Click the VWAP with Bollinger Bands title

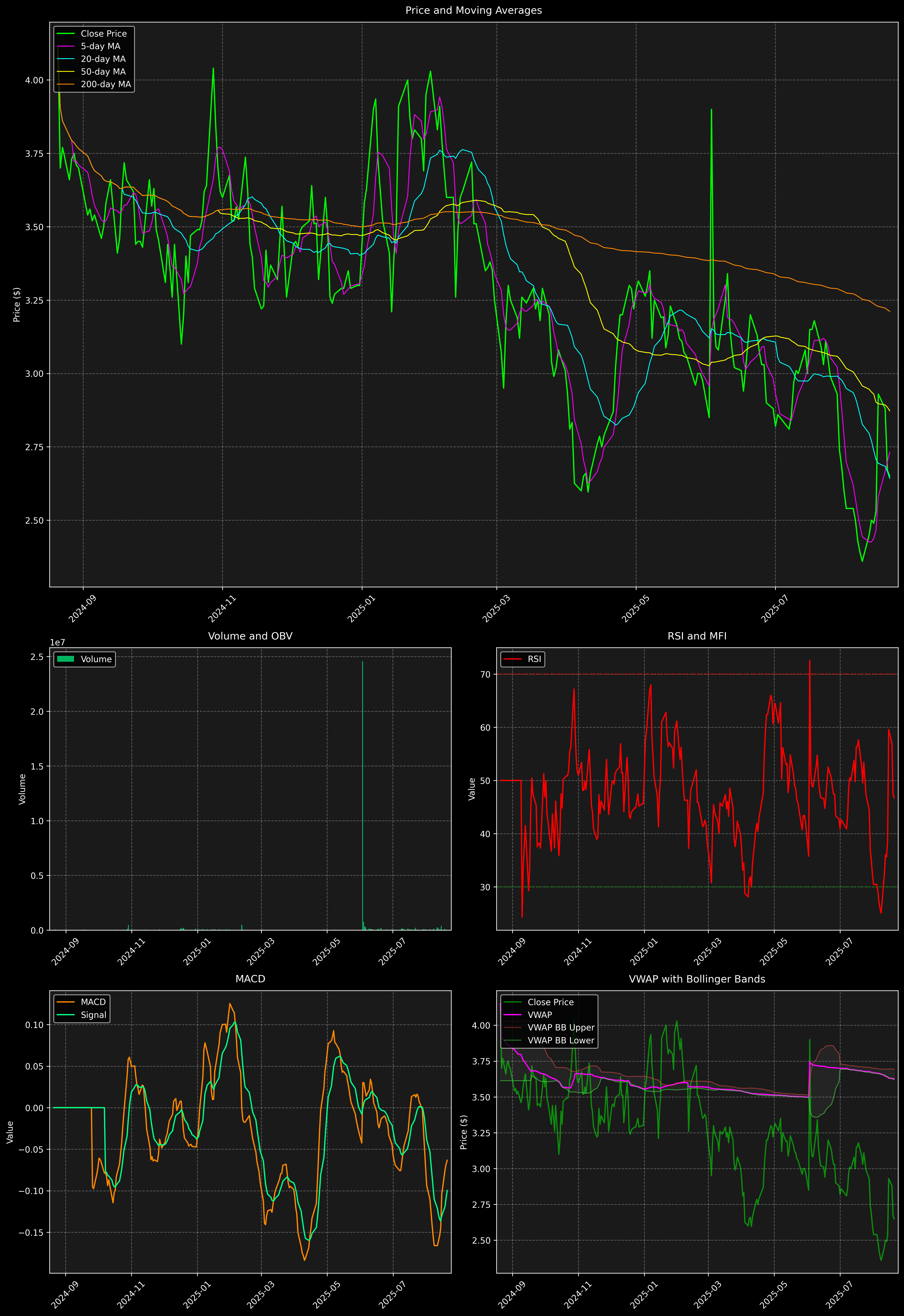pyautogui.click(x=697, y=979)
